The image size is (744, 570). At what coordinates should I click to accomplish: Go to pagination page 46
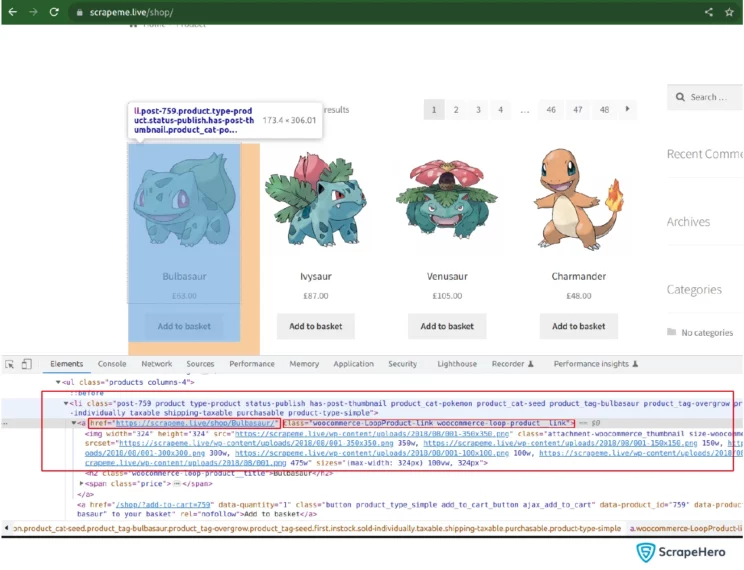point(551,110)
